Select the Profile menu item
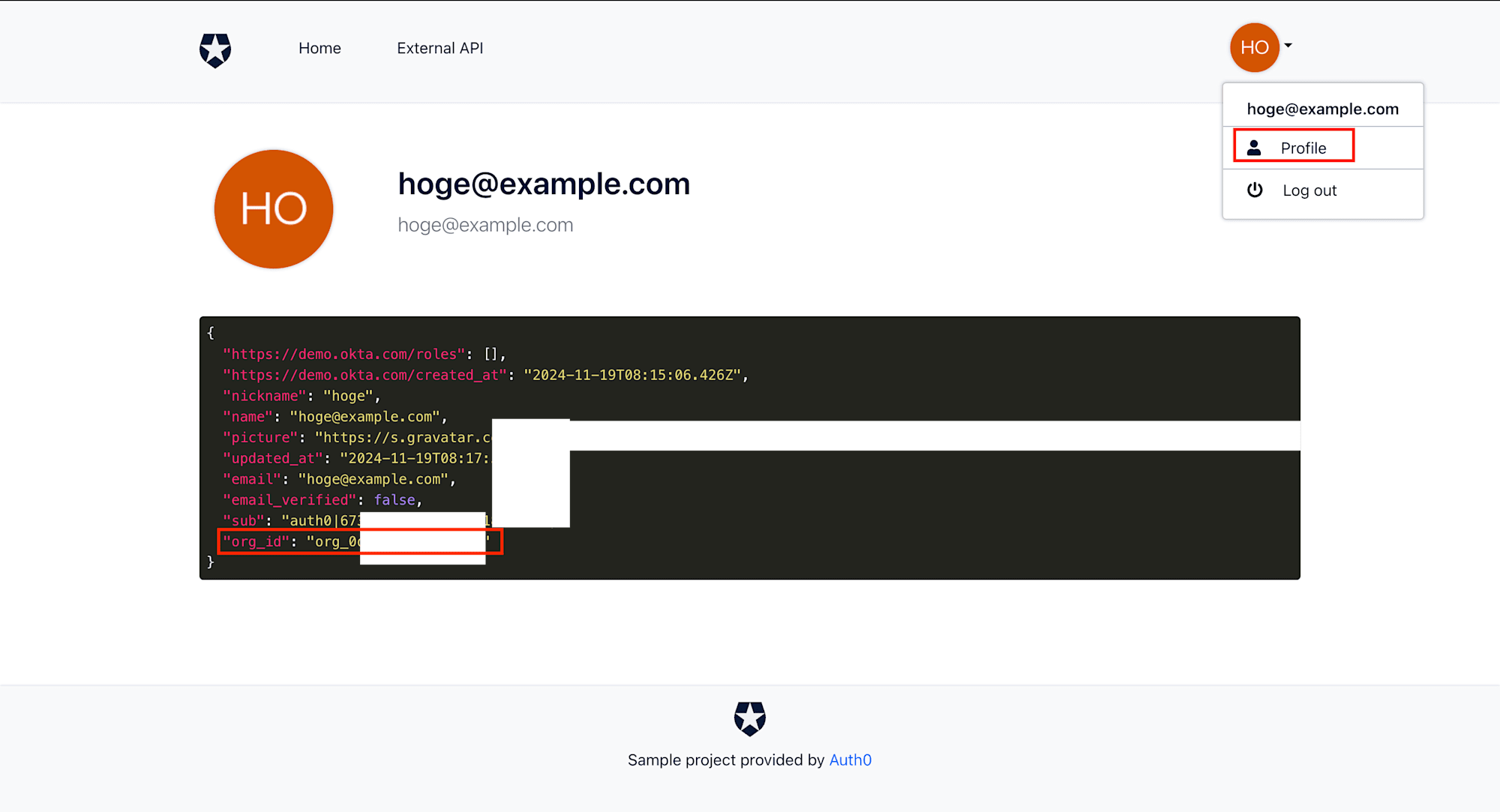Viewport: 1500px width, 812px height. point(1303,147)
